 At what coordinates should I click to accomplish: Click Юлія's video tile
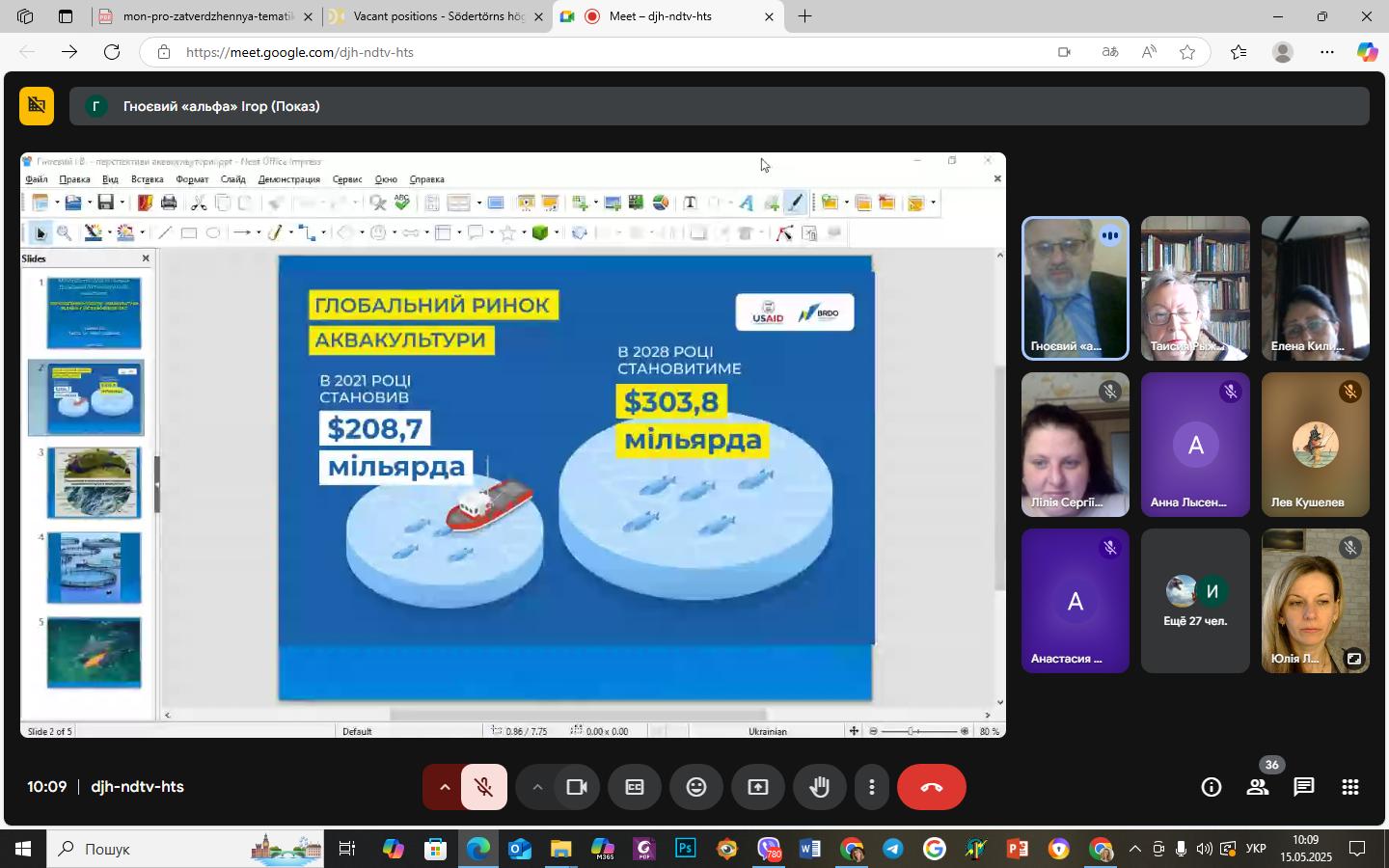pyautogui.click(x=1315, y=601)
